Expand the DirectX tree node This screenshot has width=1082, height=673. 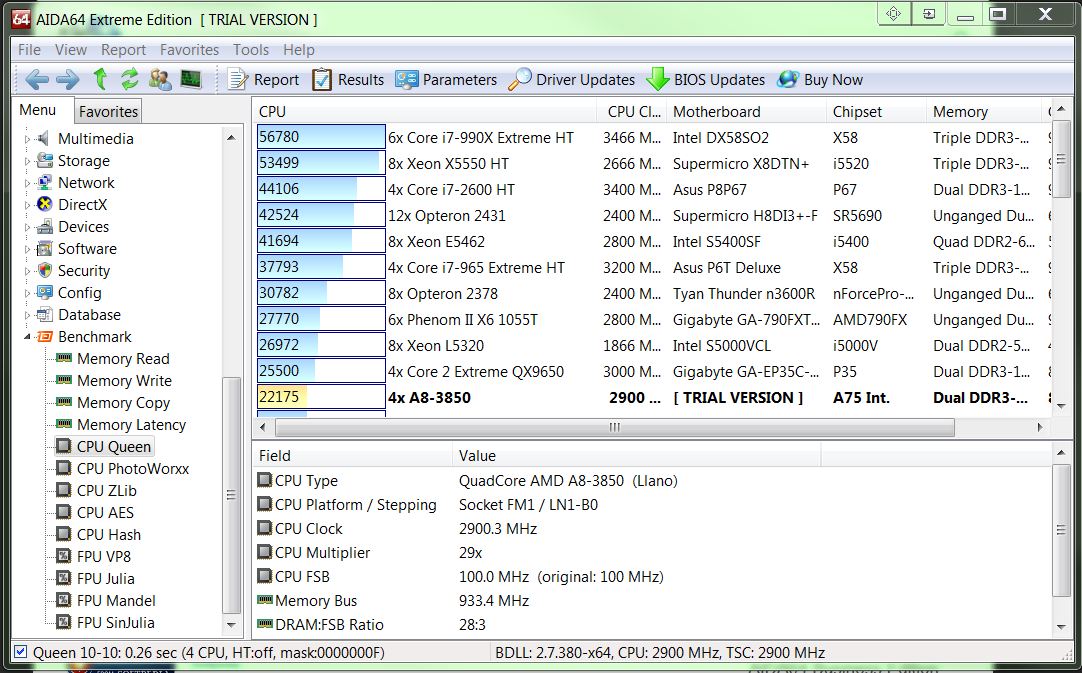pos(28,205)
